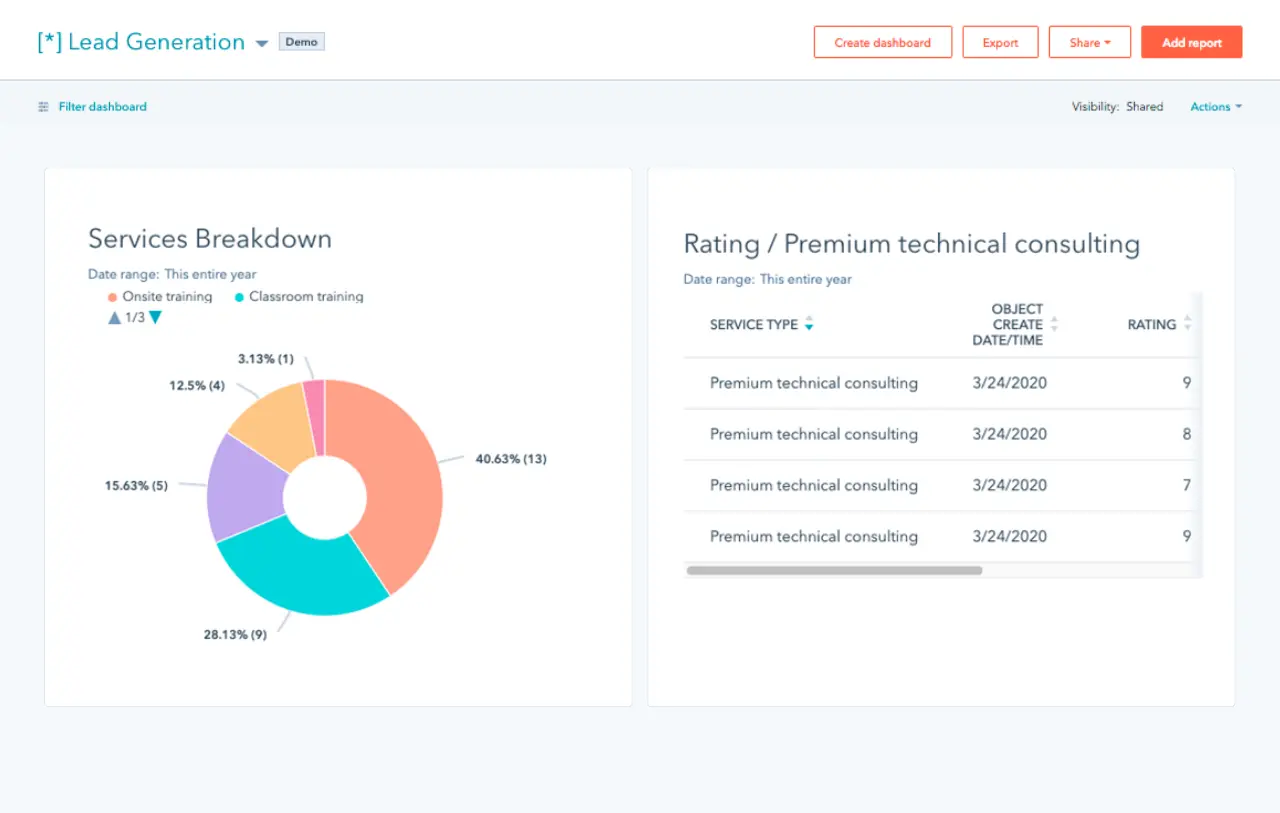Sort the table by Rating column

1152,325
